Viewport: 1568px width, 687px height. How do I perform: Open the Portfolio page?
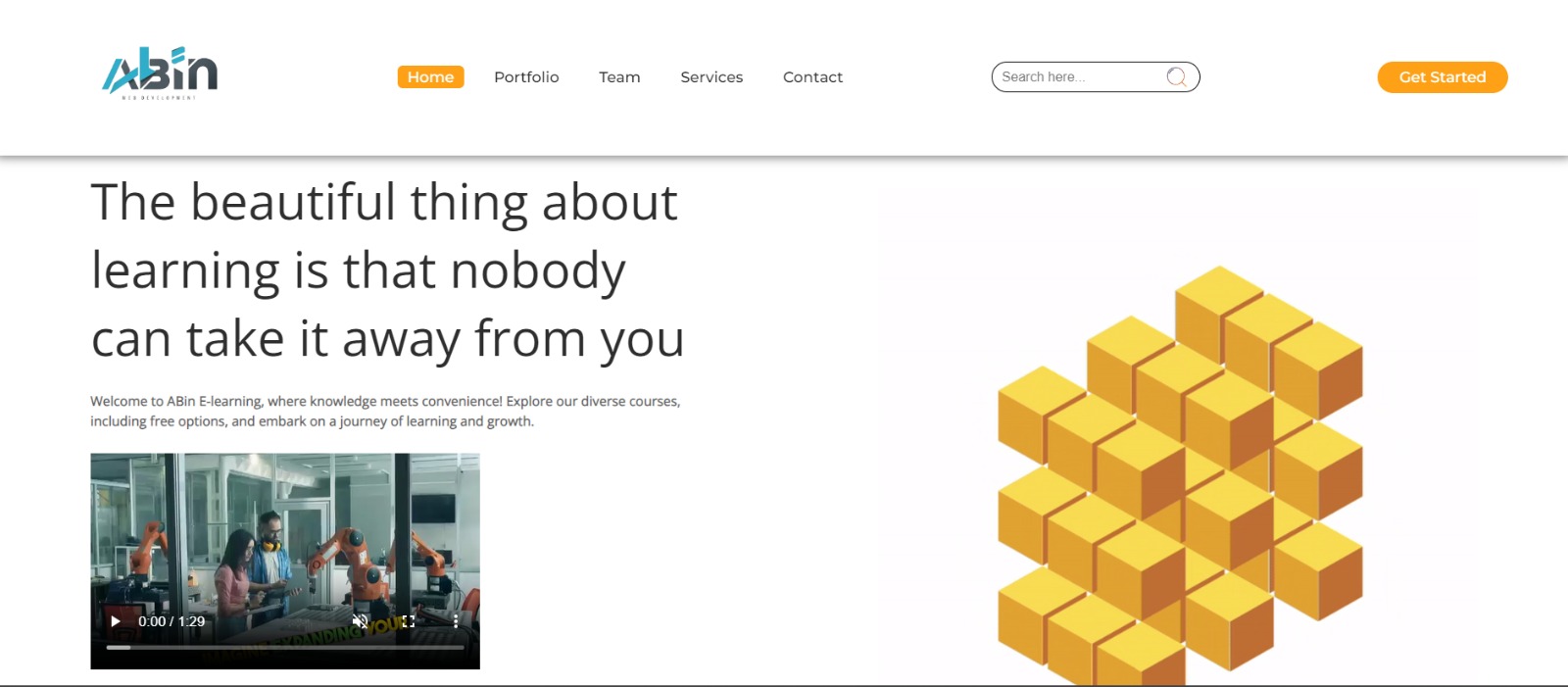526,77
